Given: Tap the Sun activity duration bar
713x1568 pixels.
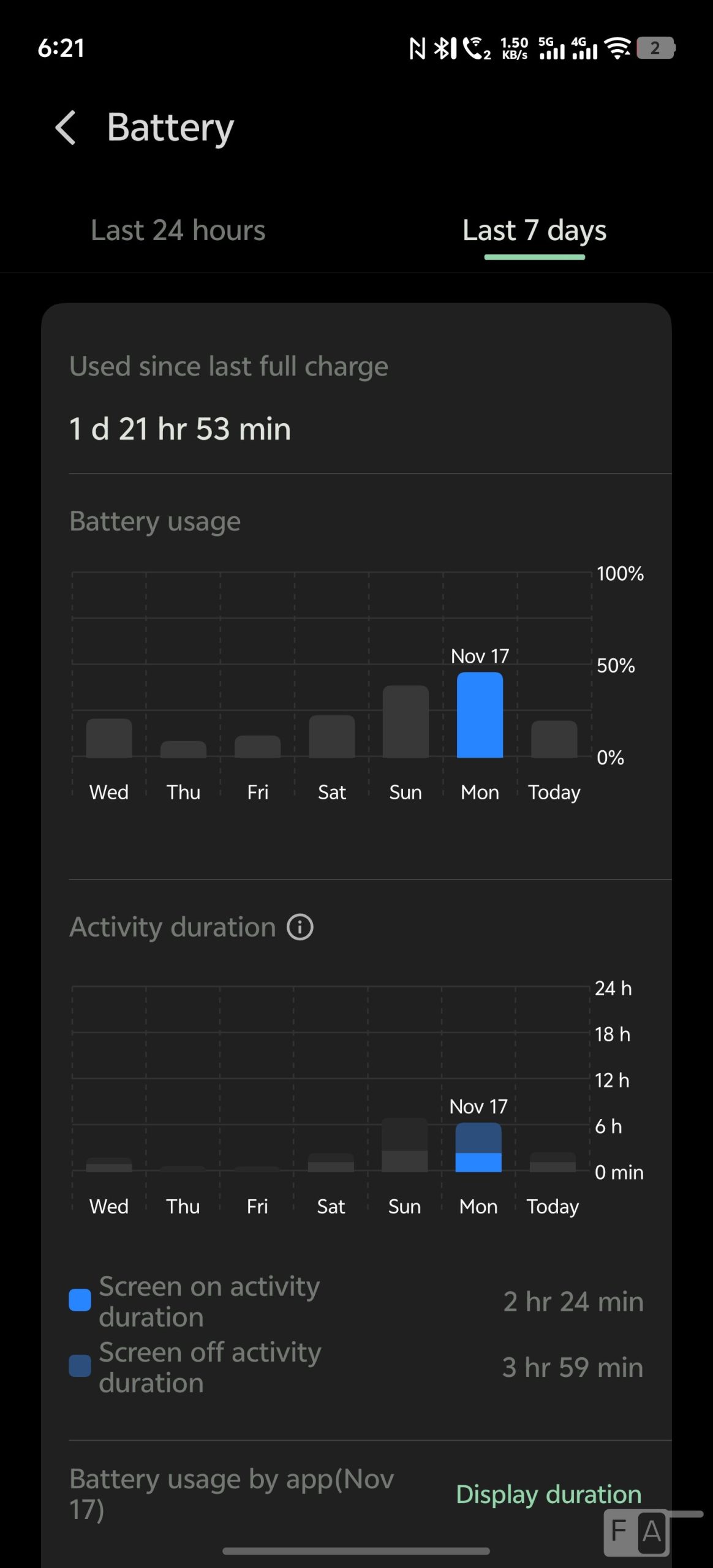Looking at the screenshot, I should click(x=404, y=1145).
